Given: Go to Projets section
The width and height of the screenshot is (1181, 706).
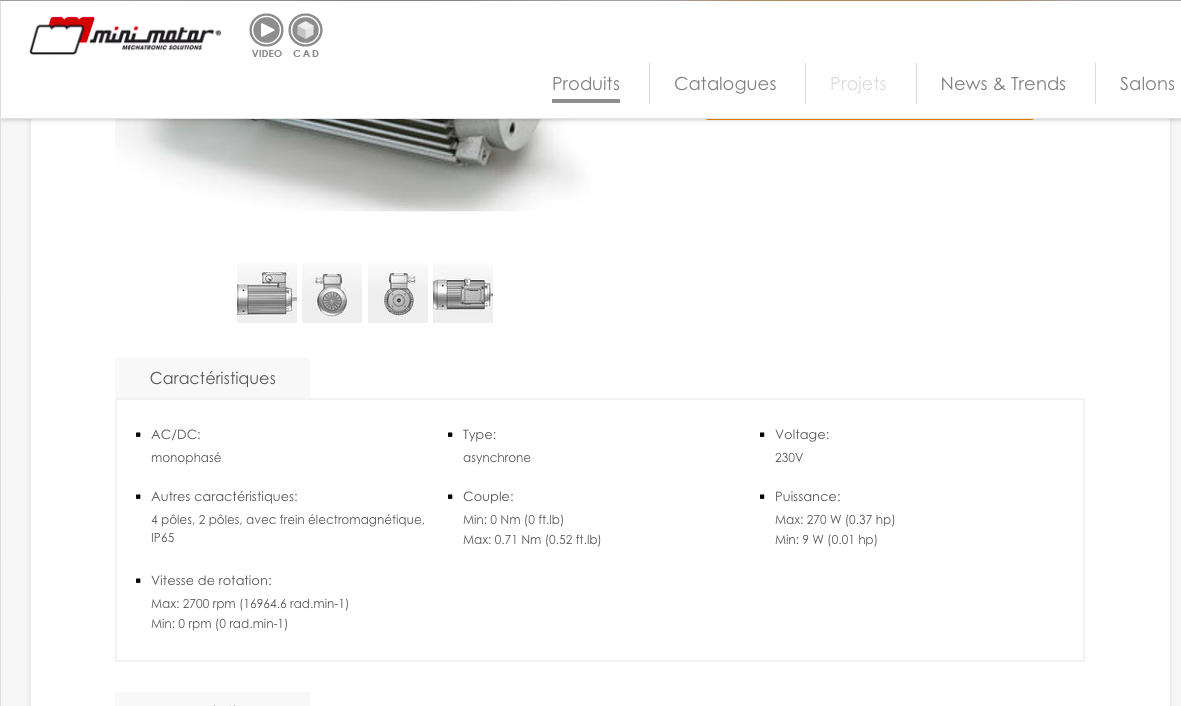Looking at the screenshot, I should (858, 84).
